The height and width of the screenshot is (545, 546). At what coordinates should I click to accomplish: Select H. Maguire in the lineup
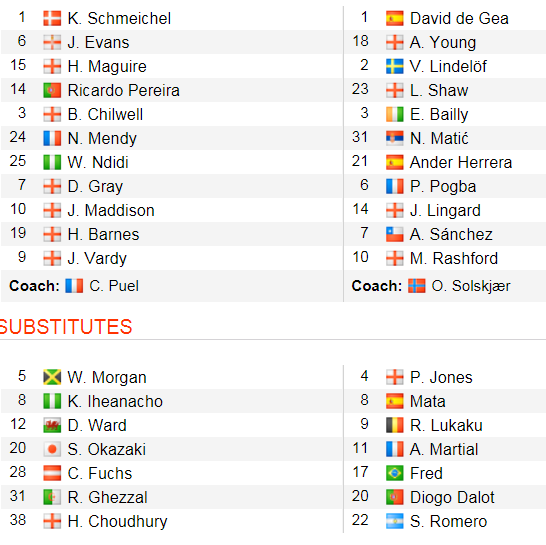point(107,67)
